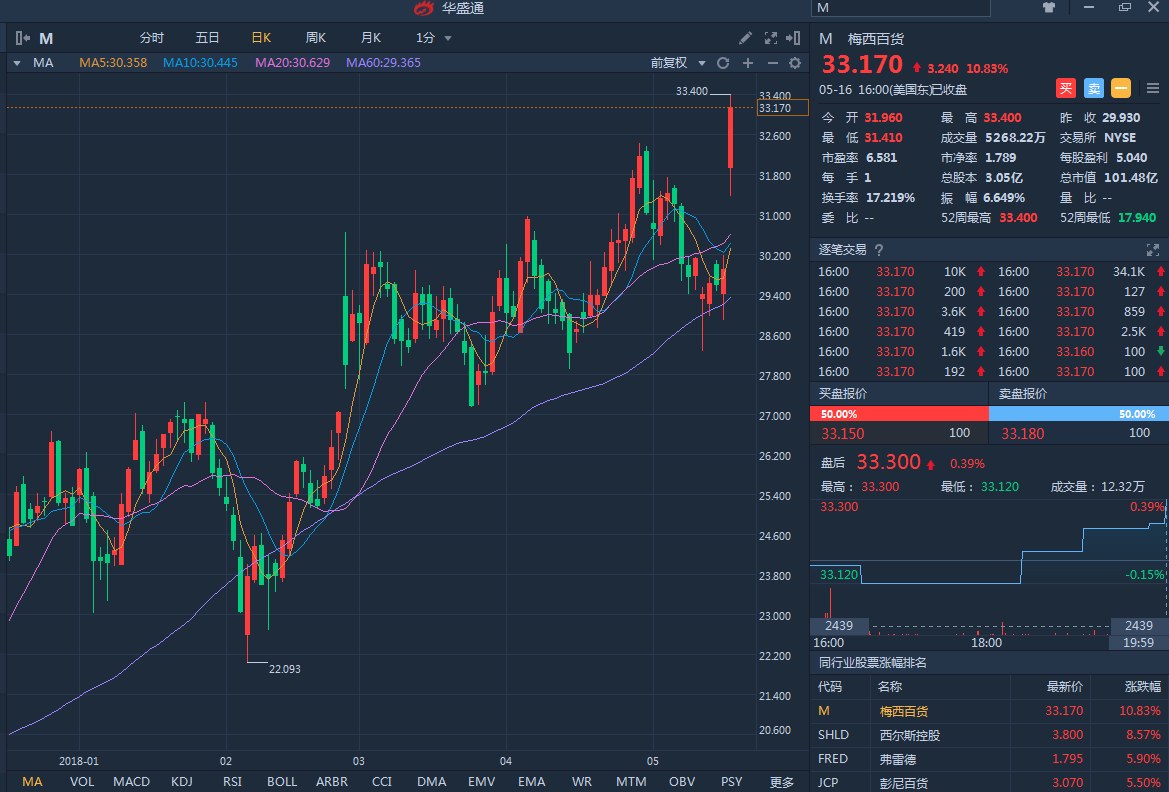The height and width of the screenshot is (792, 1169).
Task: Refresh the chart with the reload icon
Action: (x=723, y=63)
